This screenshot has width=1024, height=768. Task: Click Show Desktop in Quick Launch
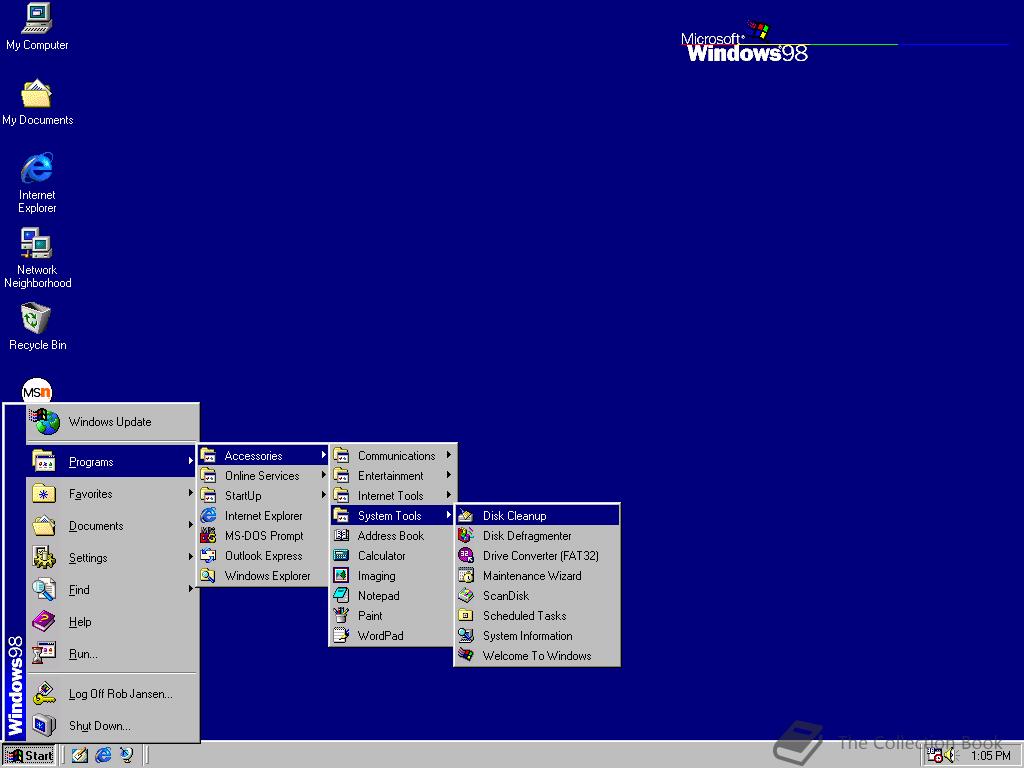pos(80,755)
